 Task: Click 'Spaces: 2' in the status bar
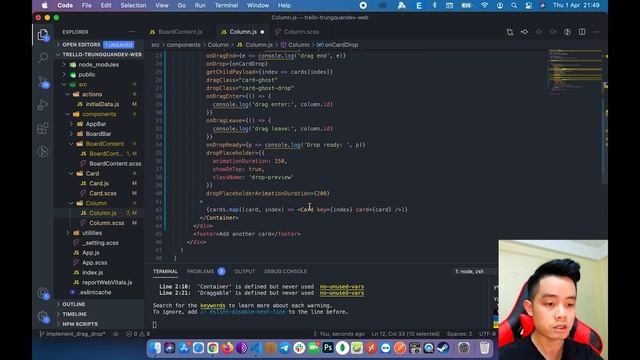459,334
